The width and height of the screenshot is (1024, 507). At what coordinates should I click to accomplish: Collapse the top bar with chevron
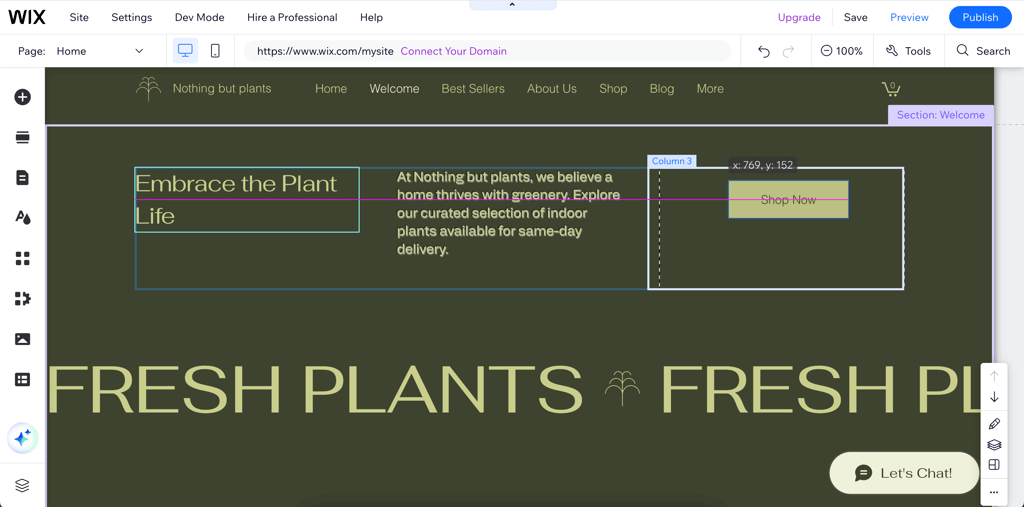tap(512, 5)
